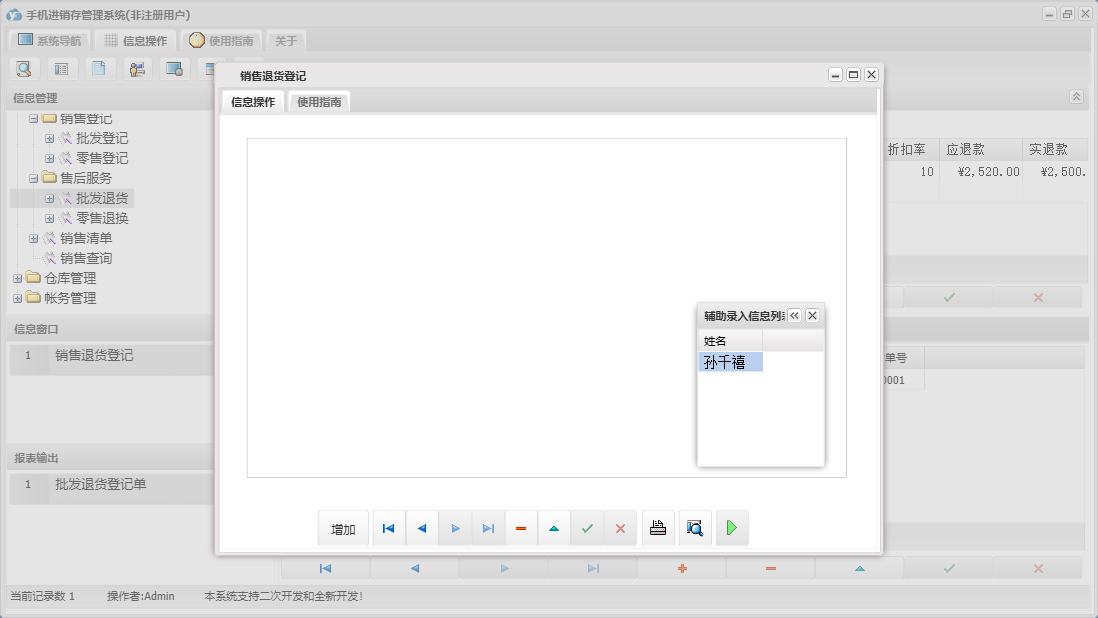Screen dimensions: 1098x618
Task: Expand the 批发退货 tree node
Action: point(49,199)
